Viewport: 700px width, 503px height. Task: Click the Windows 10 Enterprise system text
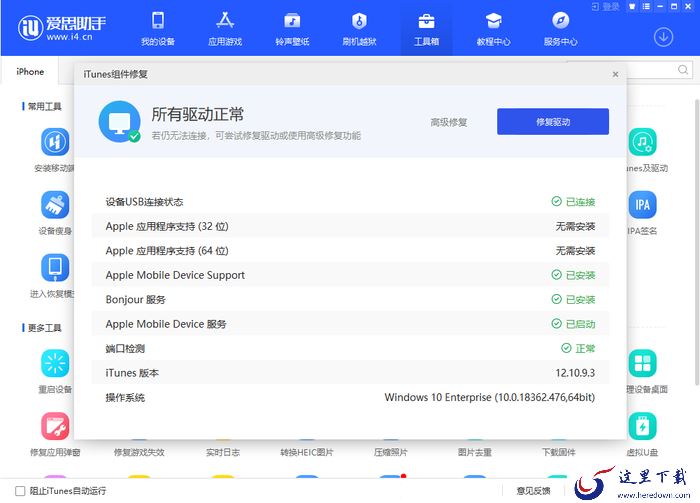point(490,397)
